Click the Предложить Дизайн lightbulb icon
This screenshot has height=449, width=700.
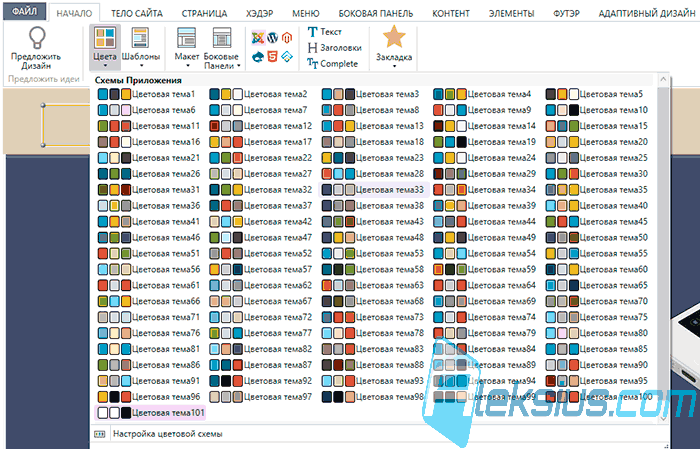click(x=37, y=37)
